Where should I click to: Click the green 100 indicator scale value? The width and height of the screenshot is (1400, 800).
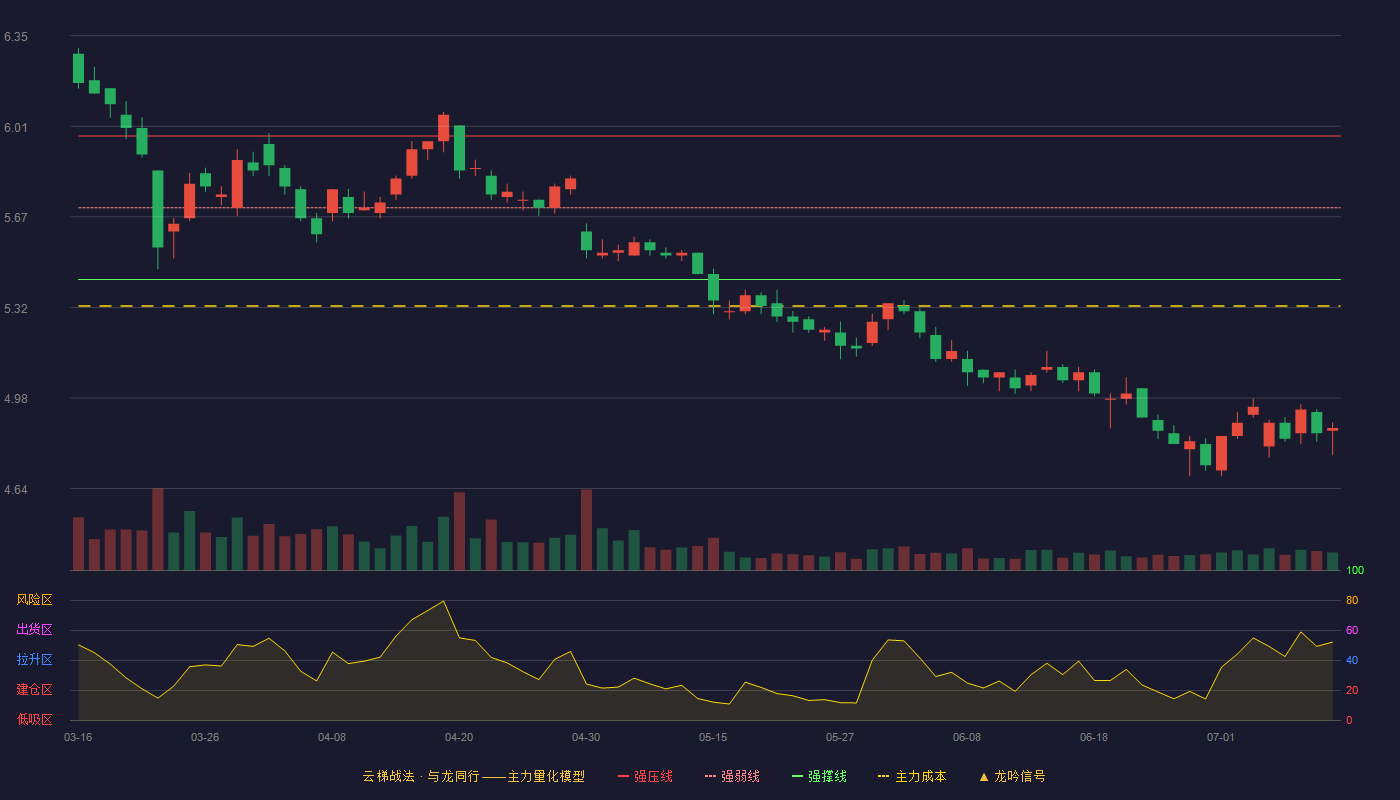[x=1355, y=570]
